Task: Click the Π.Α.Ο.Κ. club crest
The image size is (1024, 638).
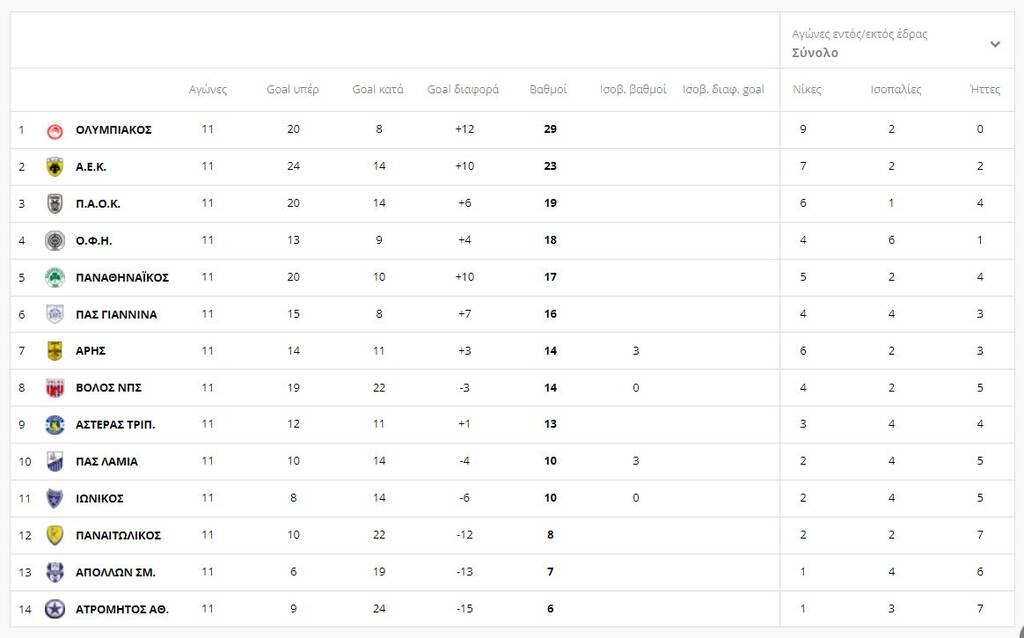Action: [x=55, y=204]
